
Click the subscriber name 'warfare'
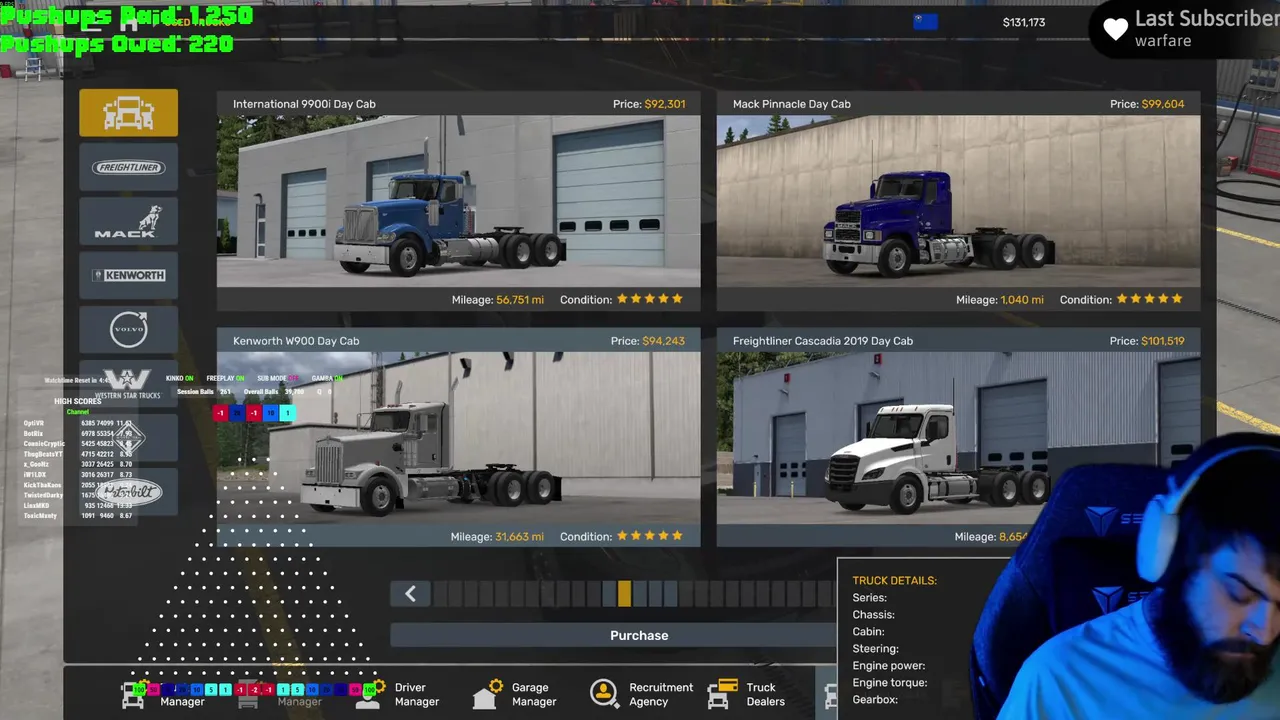tap(1163, 41)
